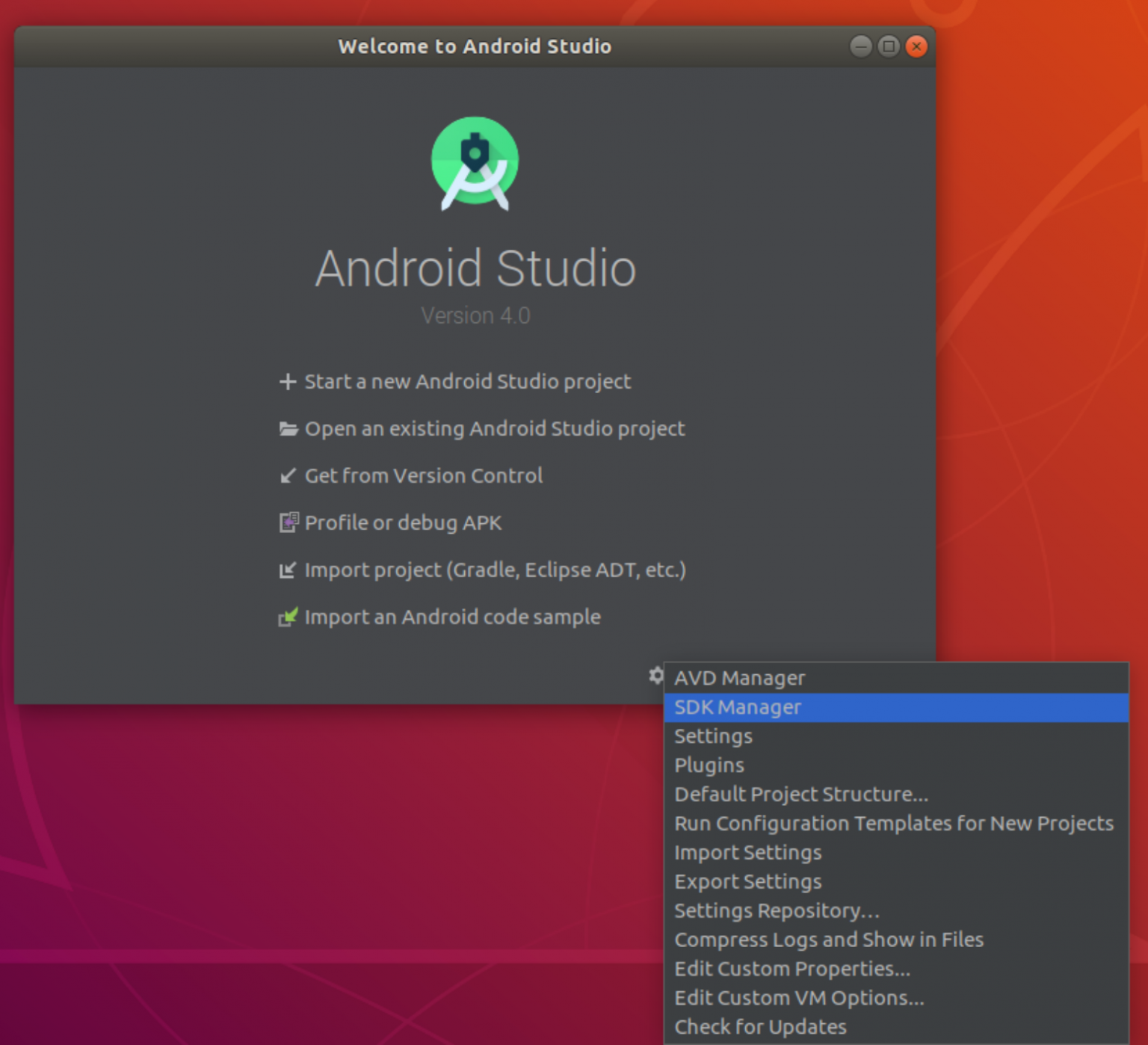The width and height of the screenshot is (1148, 1045).
Task: Select Check for Updates
Action: pos(760,1027)
